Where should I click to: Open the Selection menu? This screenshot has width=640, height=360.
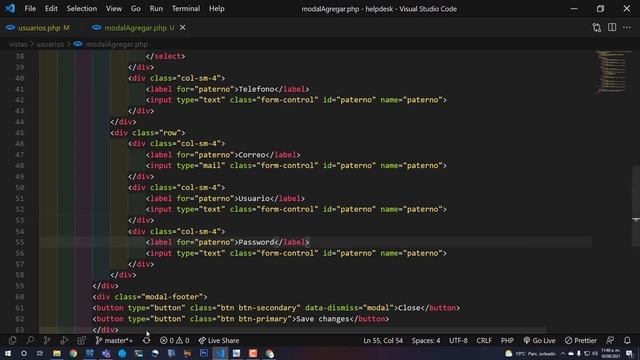(x=82, y=9)
